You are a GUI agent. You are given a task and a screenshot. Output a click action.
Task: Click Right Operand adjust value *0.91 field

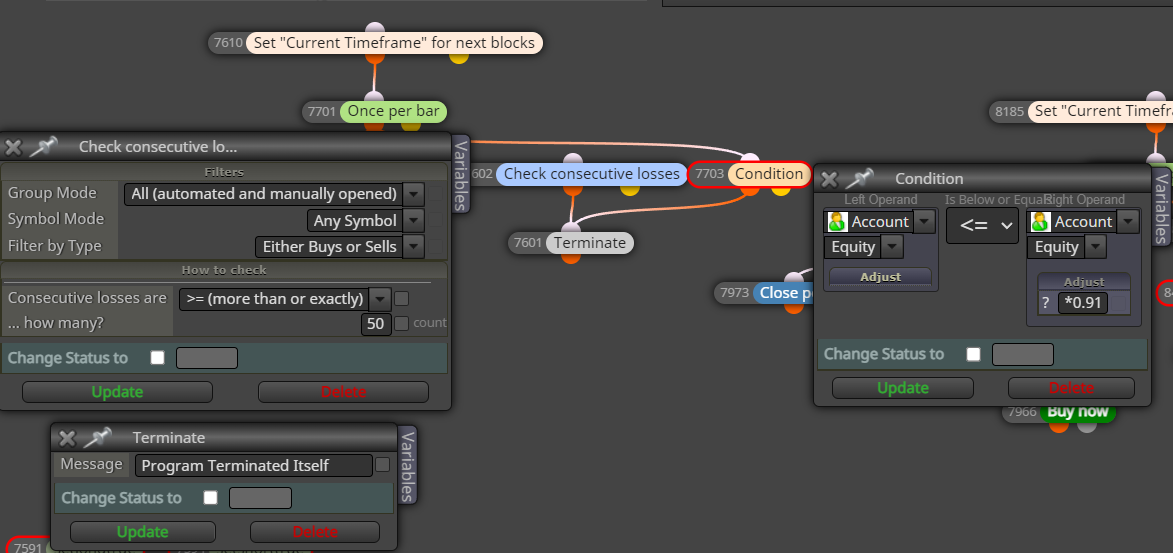[x=1082, y=303]
